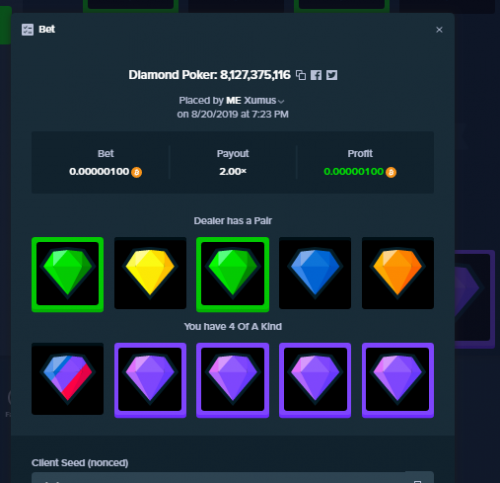Select dealer's first green diamond card

coord(68,274)
